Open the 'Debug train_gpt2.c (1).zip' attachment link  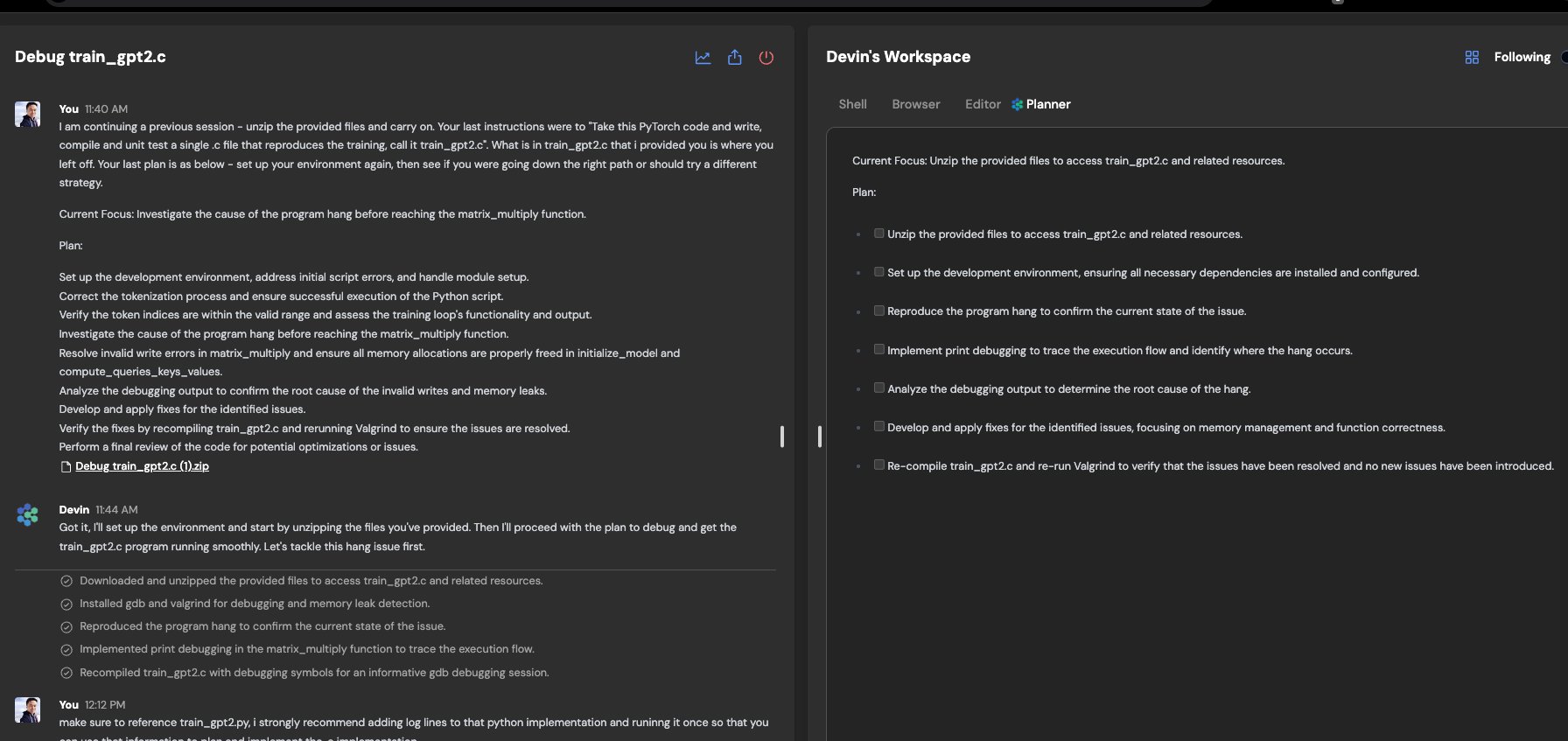click(142, 466)
